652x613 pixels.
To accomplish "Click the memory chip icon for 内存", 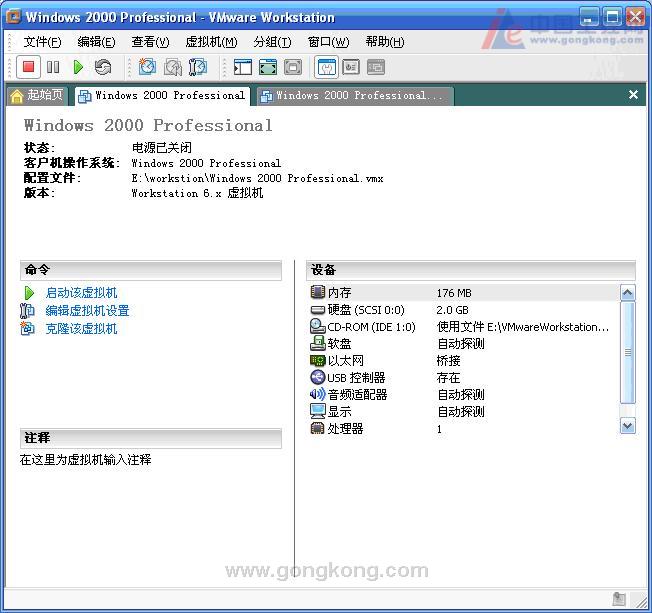I will click(x=318, y=292).
